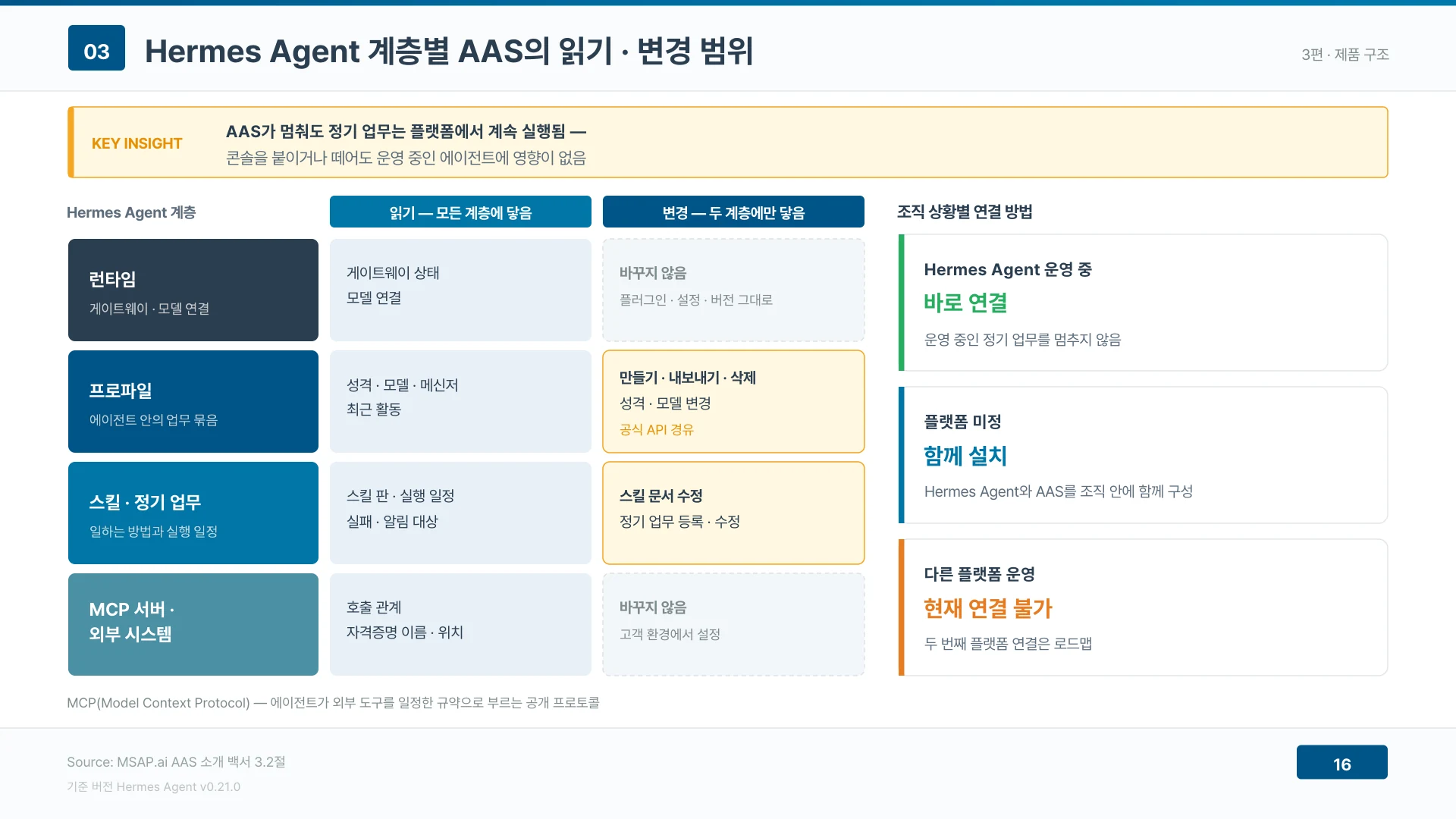The image size is (1456, 819).
Task: Click '최근 활동' text
Action: point(374,409)
